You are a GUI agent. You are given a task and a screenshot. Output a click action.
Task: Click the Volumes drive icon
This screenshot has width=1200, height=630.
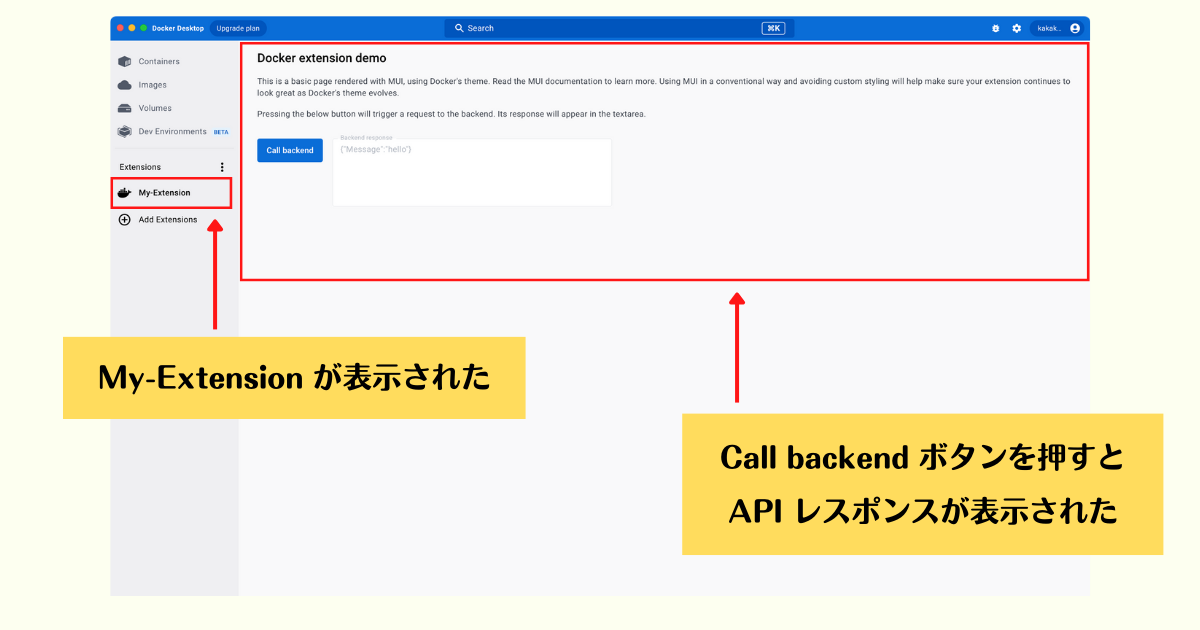click(124, 108)
